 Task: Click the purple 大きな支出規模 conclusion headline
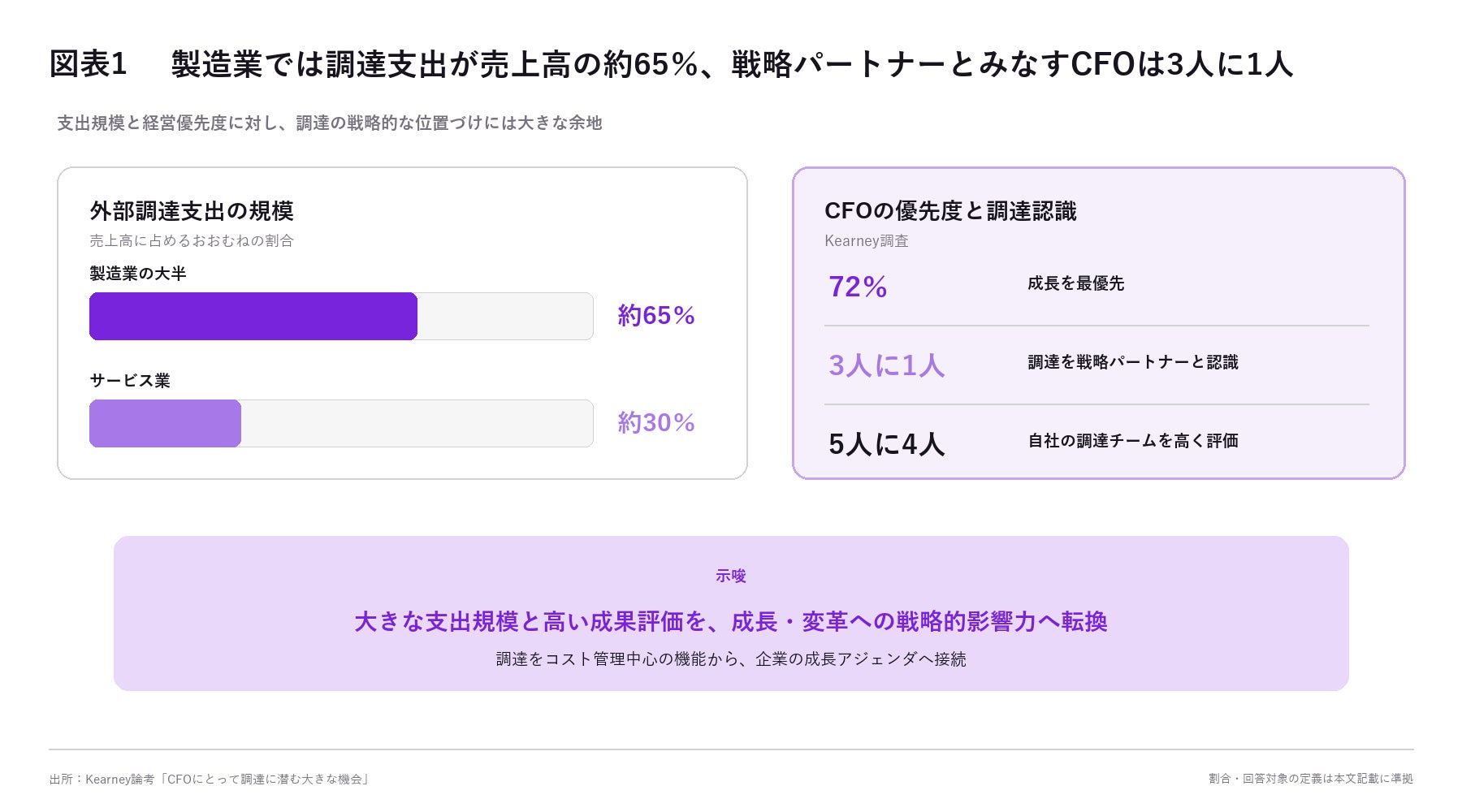point(731,621)
